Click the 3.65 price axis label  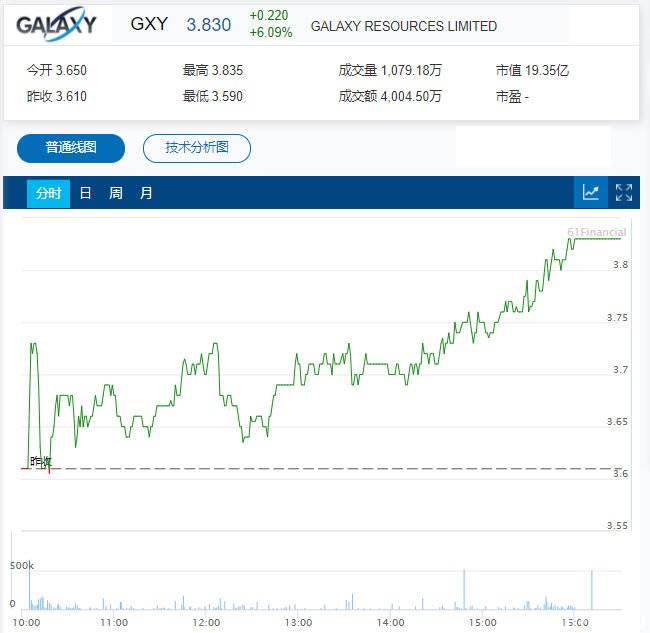click(x=617, y=422)
